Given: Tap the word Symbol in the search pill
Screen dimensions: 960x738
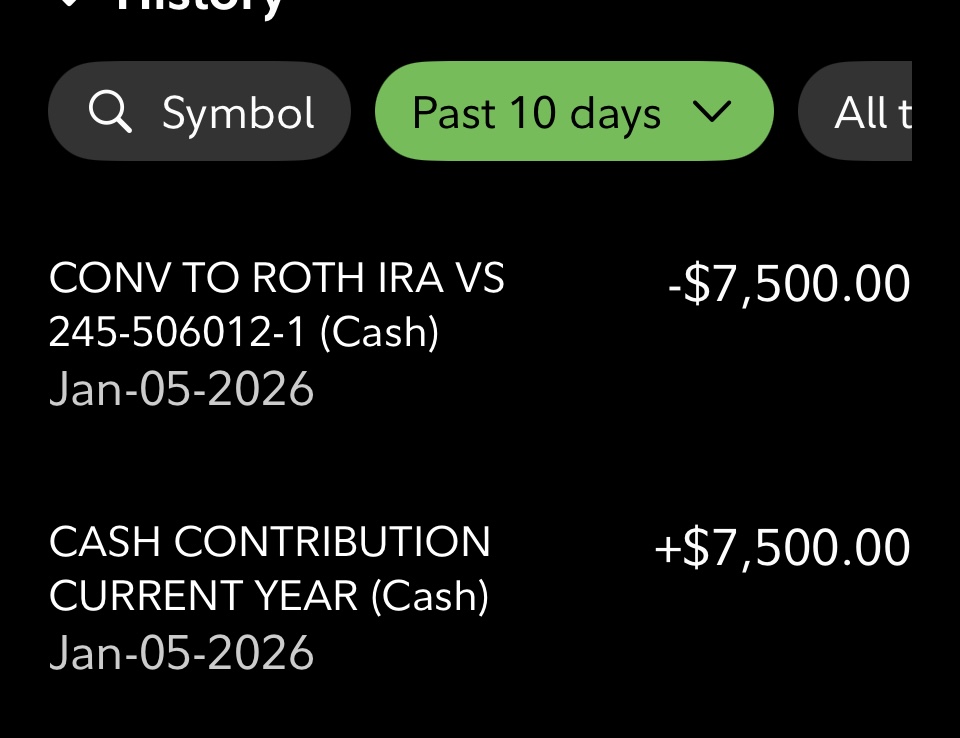Looking at the screenshot, I should [x=239, y=114].
